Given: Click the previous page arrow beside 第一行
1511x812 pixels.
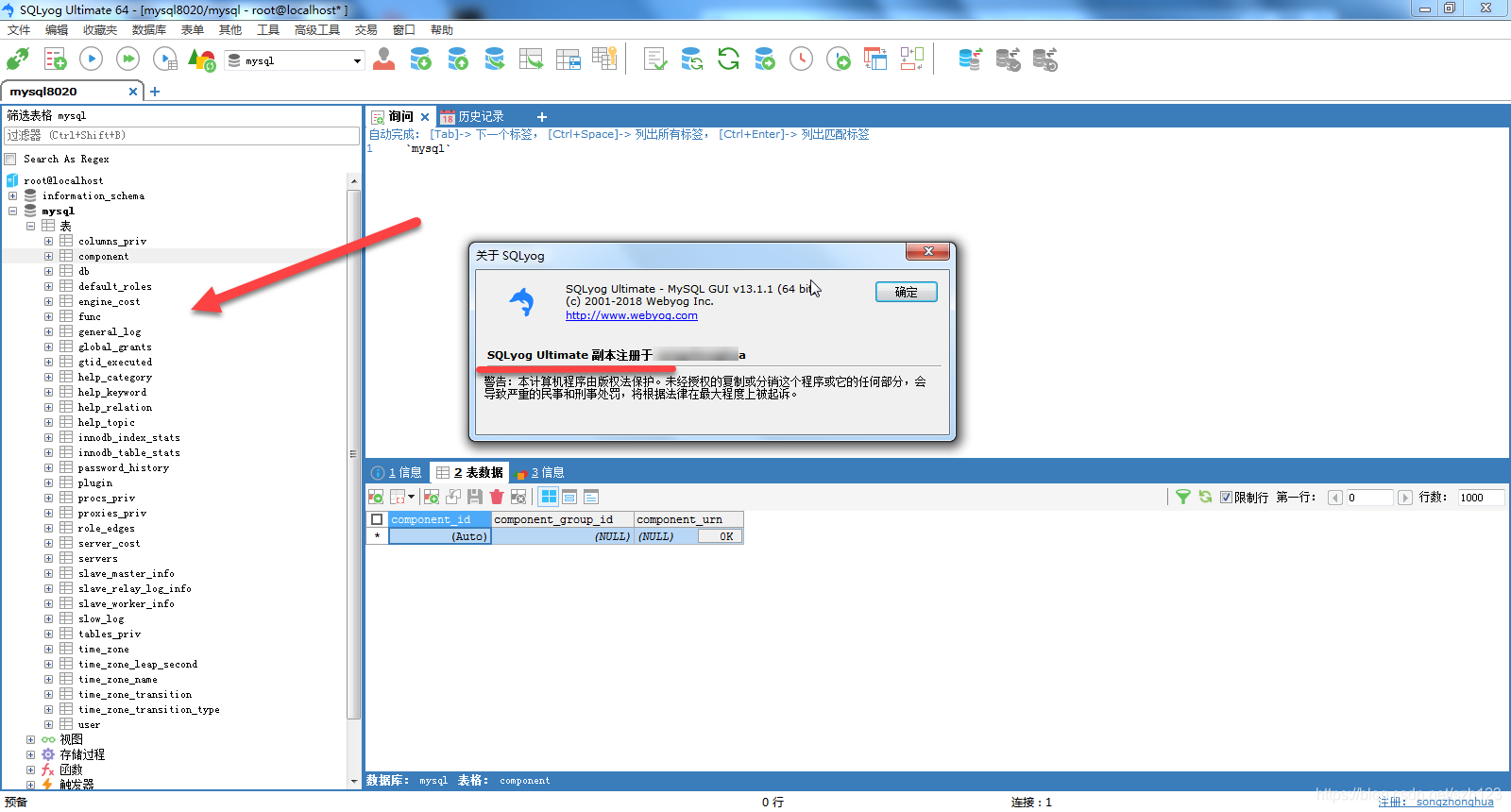Looking at the screenshot, I should pos(1335,498).
